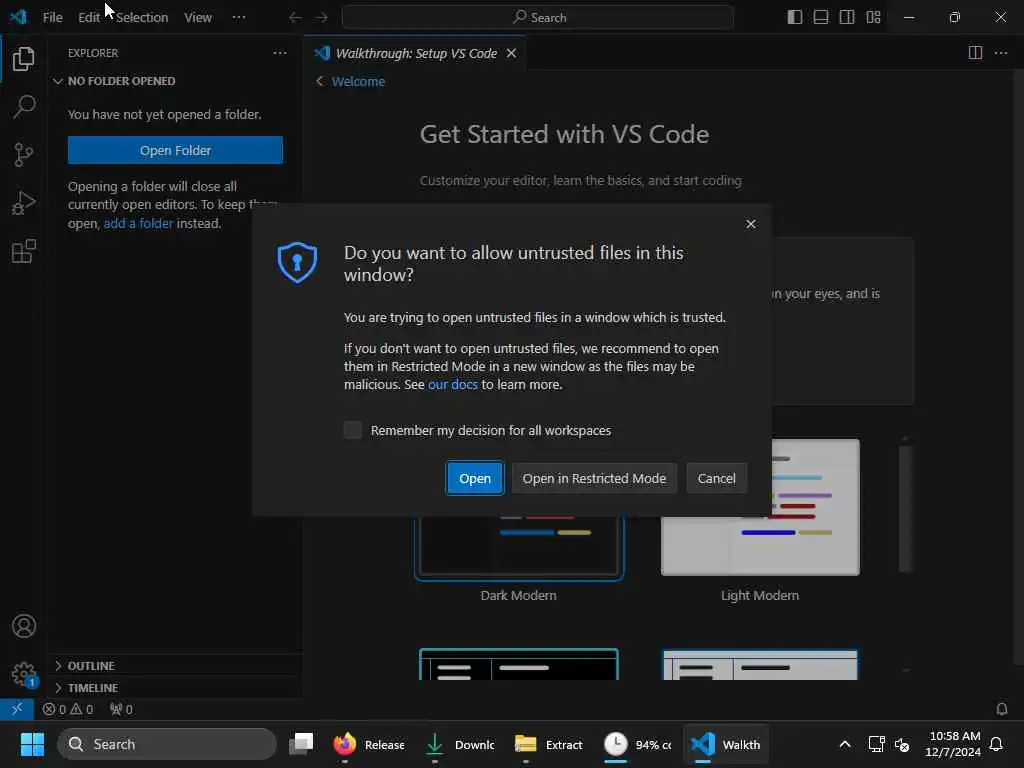Click Cancel in the trust dialog
This screenshot has height=768, width=1024.
click(716, 478)
